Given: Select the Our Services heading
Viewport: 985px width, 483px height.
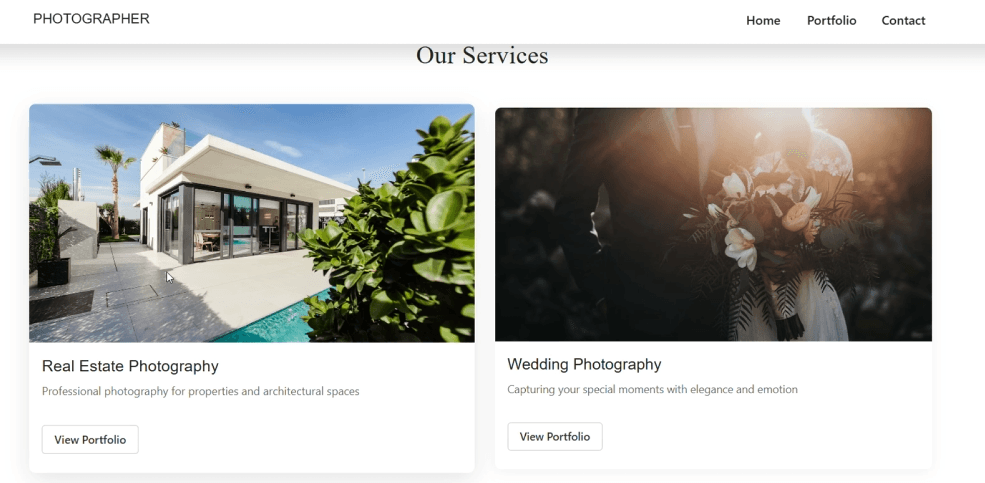Looking at the screenshot, I should click(x=482, y=55).
